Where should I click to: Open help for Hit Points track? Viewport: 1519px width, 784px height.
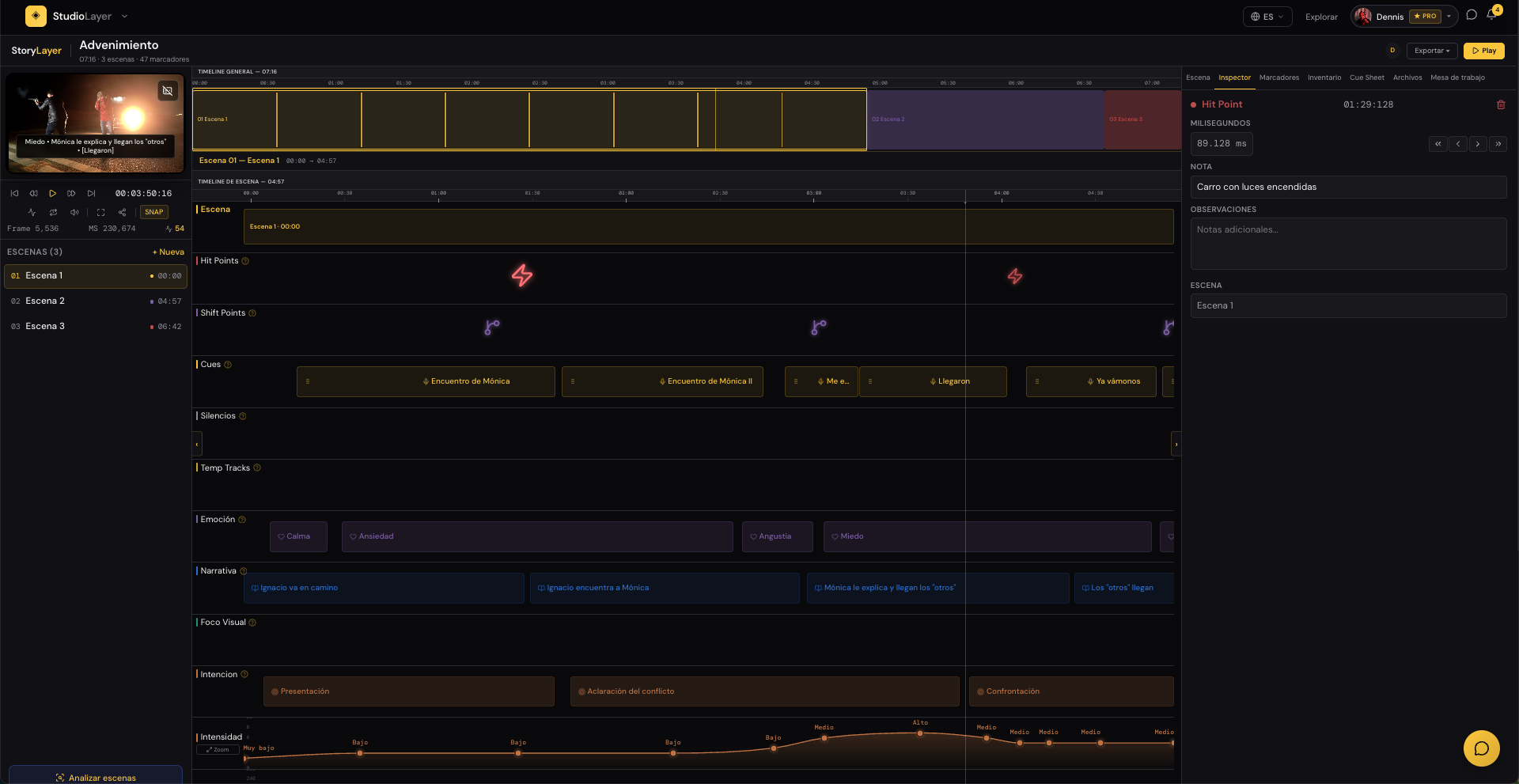point(245,261)
